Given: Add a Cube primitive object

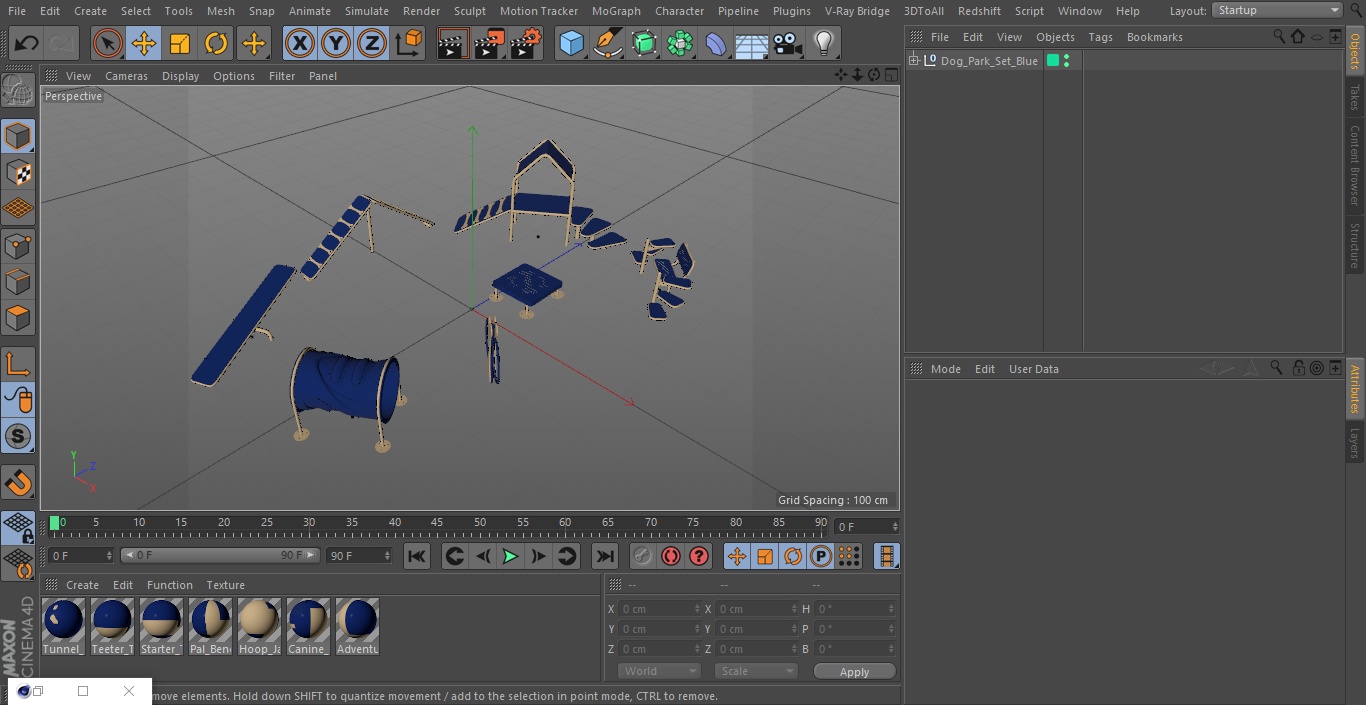Looking at the screenshot, I should click(571, 43).
